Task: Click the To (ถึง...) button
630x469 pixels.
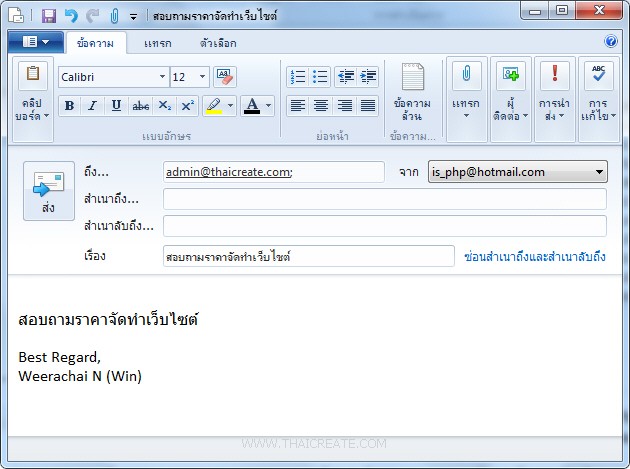Action: tap(96, 172)
